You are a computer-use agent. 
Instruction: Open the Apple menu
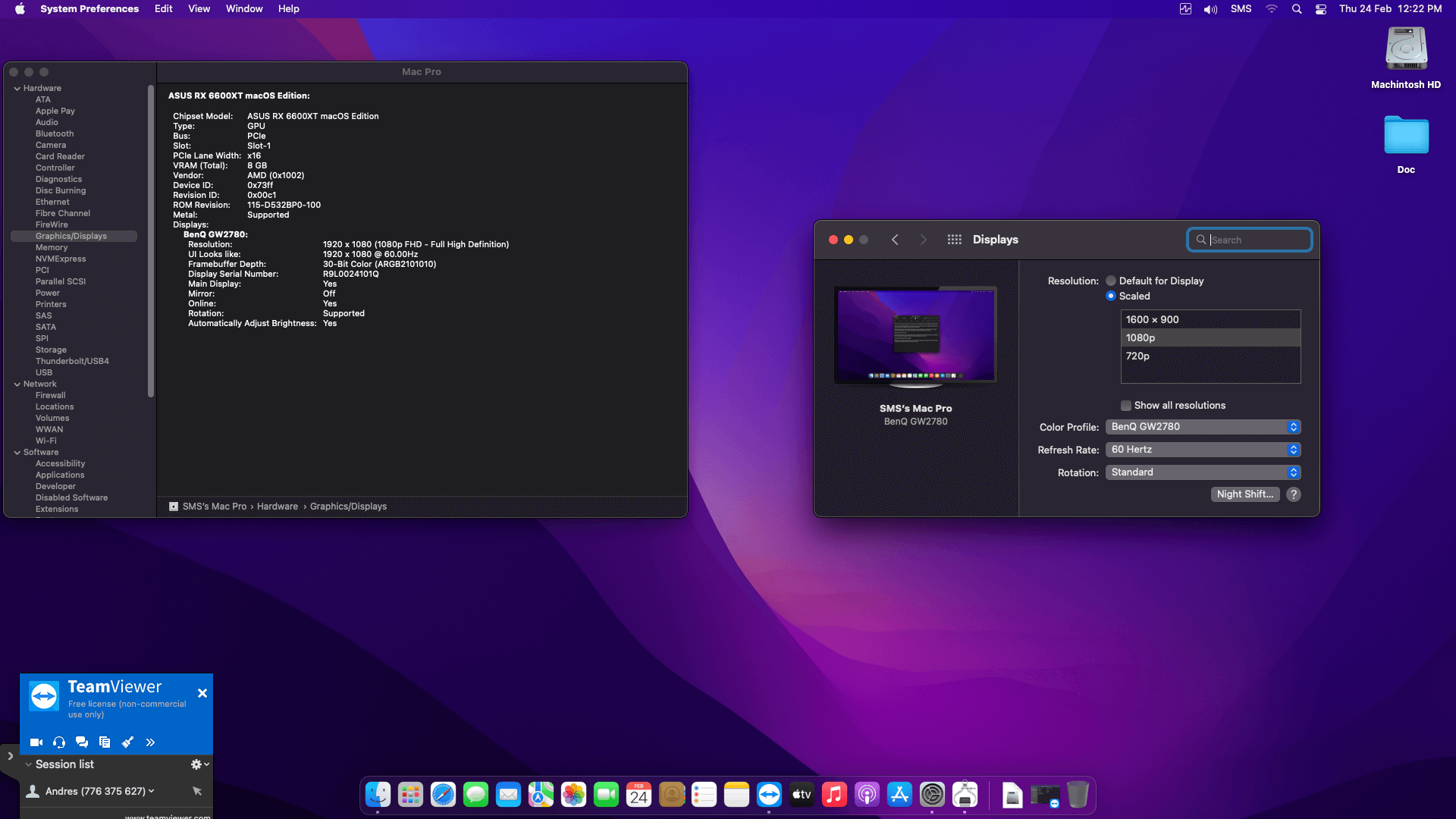click(20, 9)
